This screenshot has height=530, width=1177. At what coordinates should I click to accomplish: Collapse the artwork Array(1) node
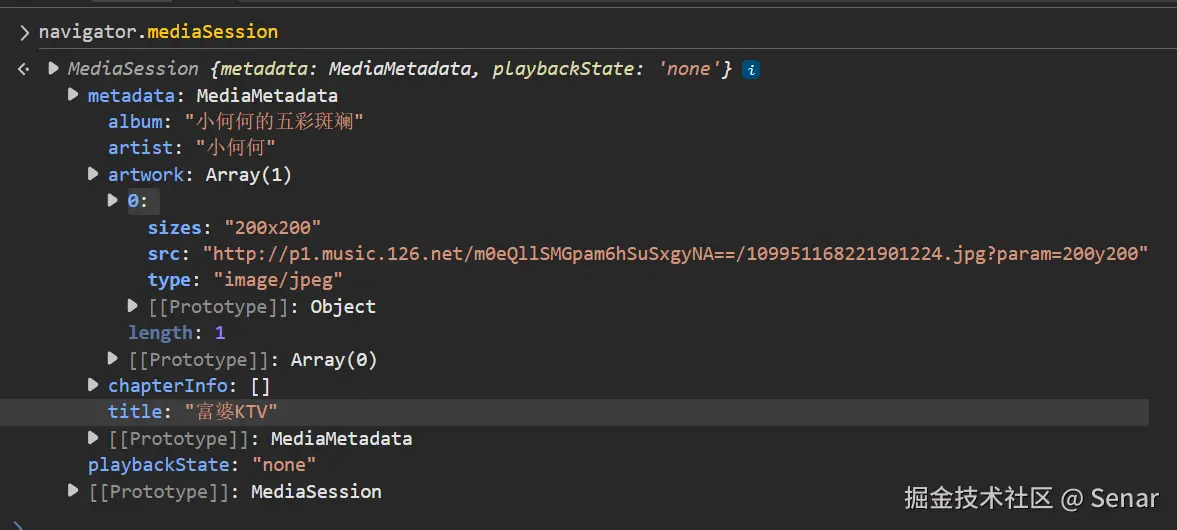pos(94,174)
